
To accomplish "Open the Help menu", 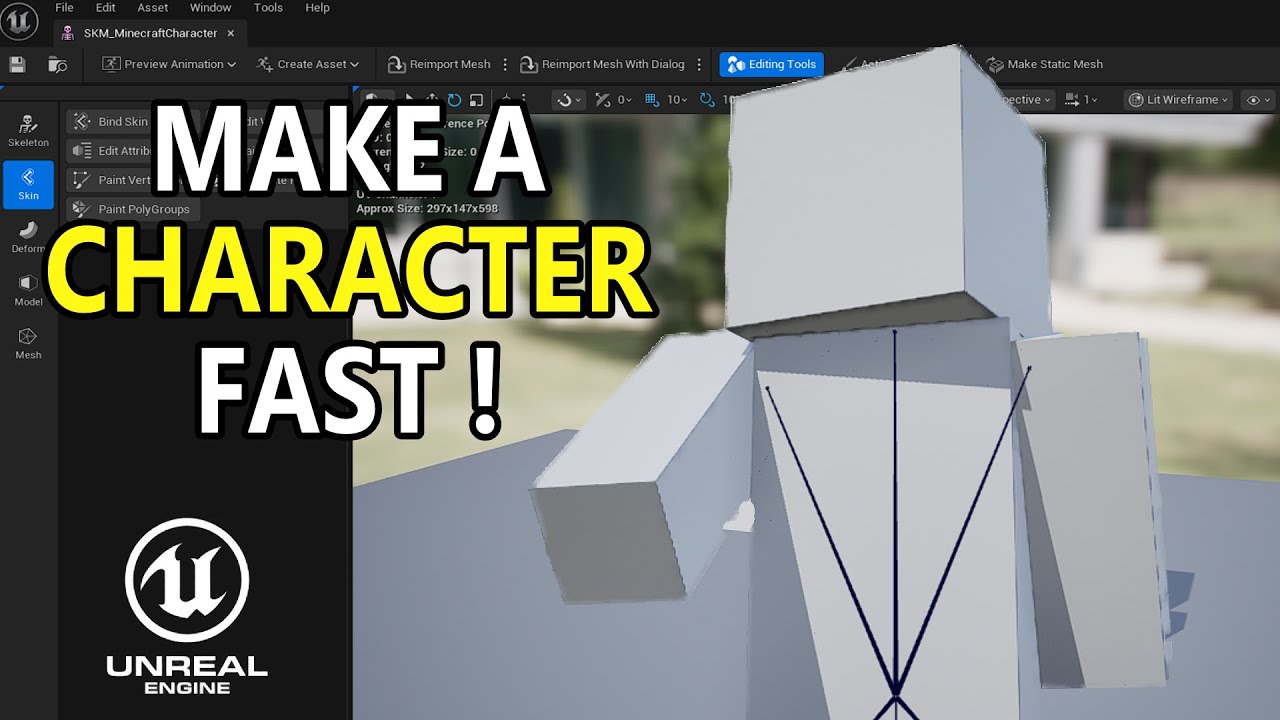I will click(x=317, y=8).
